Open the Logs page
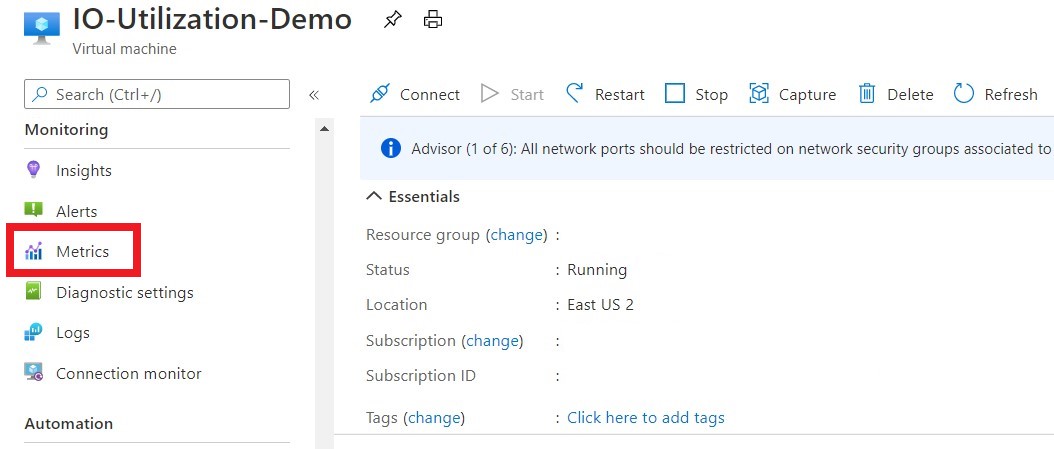 [72, 333]
